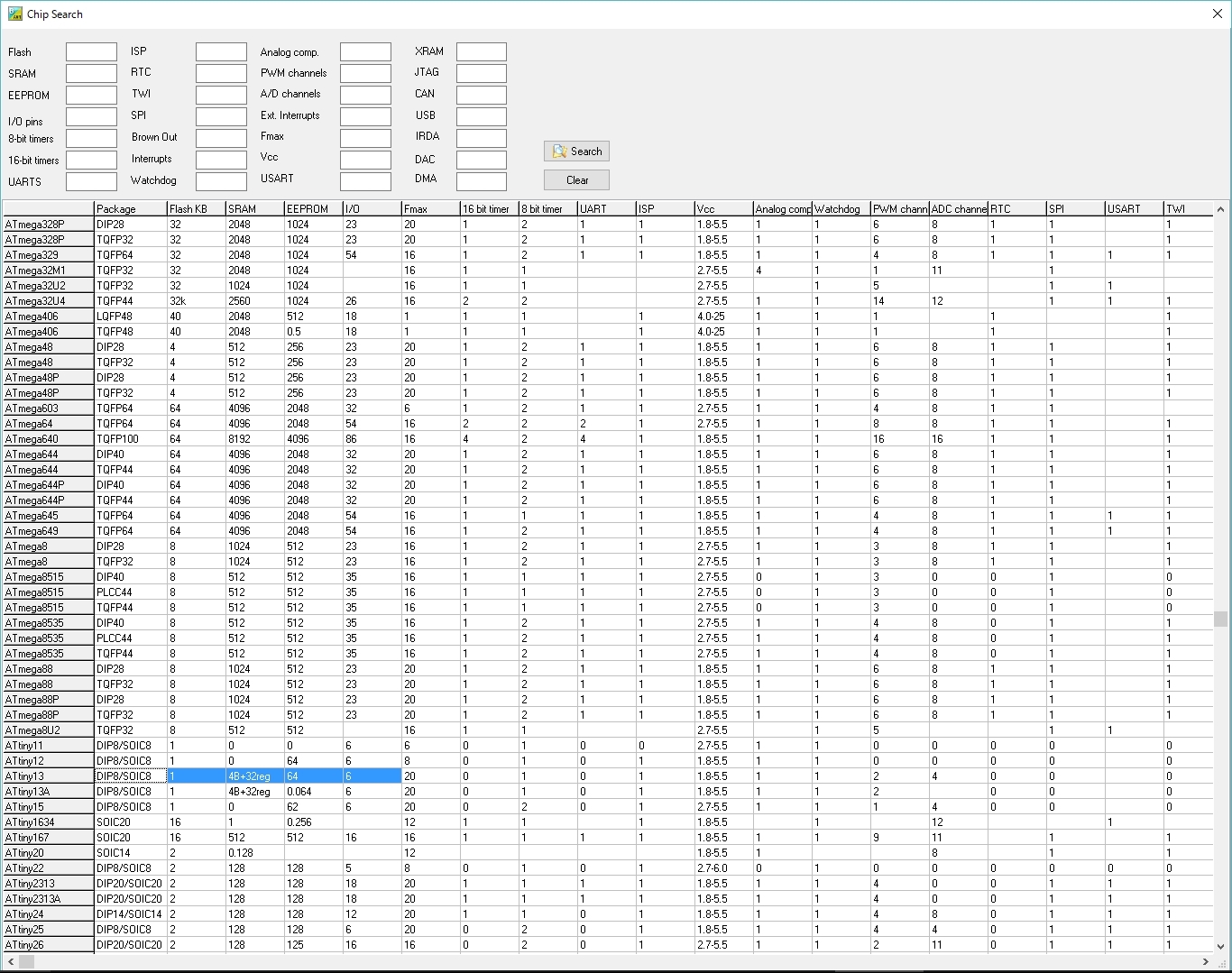Click horizontal scrollbar left arrow
This screenshot has height=973, width=1232.
pyautogui.click(x=10, y=962)
